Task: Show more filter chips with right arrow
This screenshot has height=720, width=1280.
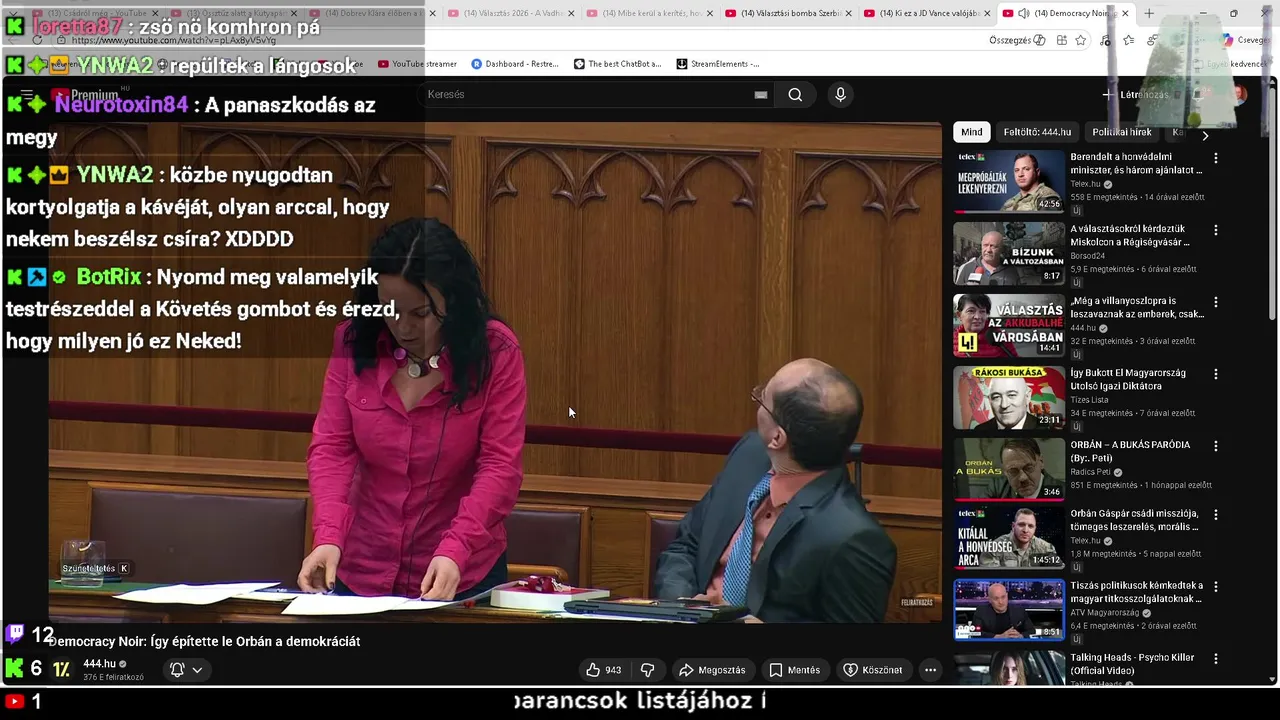Action: 1205,135
